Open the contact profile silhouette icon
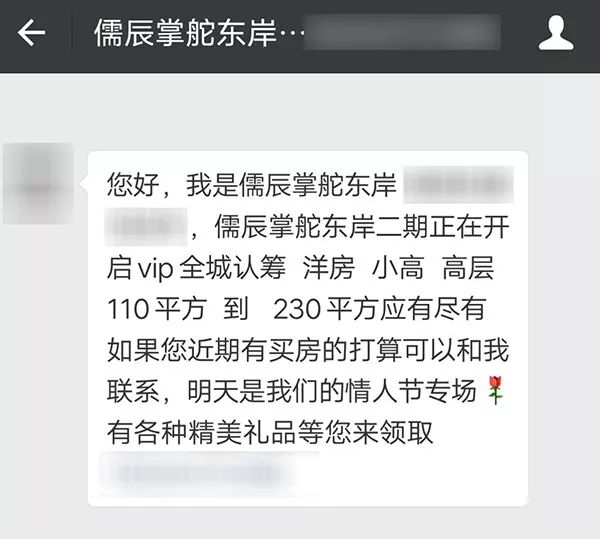 [x=556, y=33]
